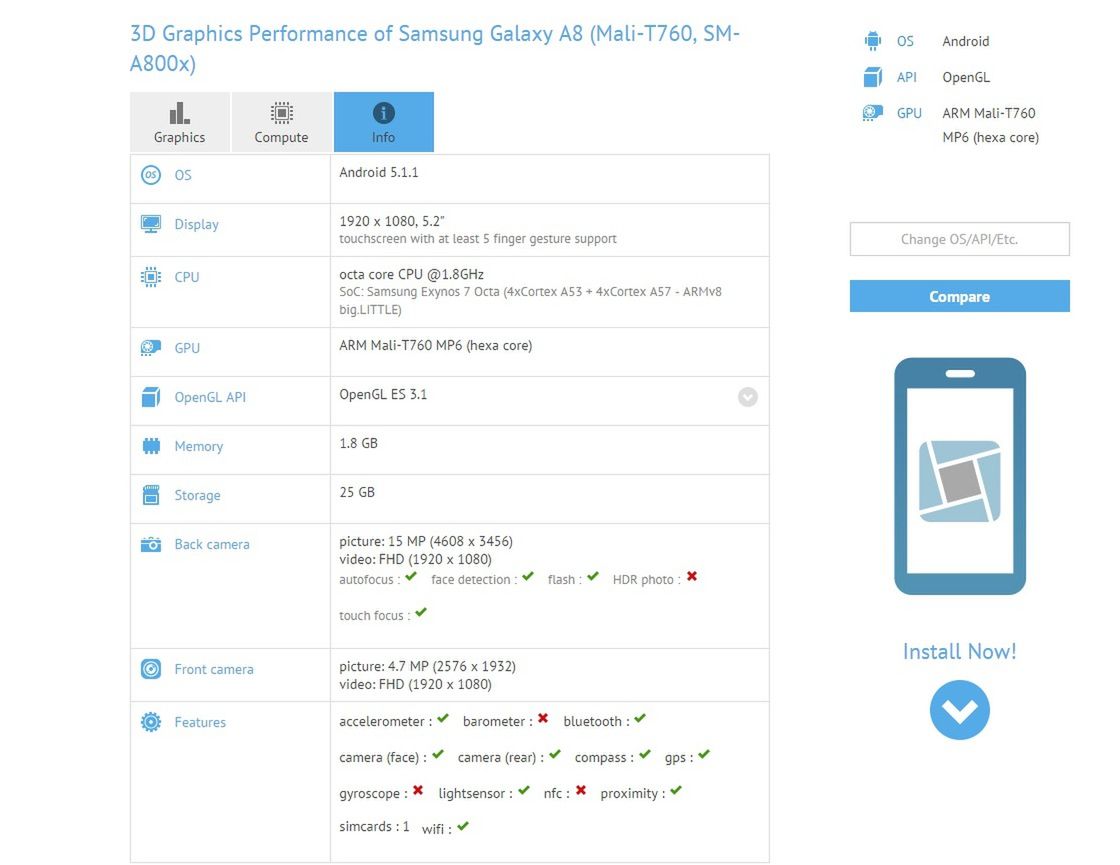Screen dimensions: 1120x865
Task: Click the Display label
Action: (196, 224)
